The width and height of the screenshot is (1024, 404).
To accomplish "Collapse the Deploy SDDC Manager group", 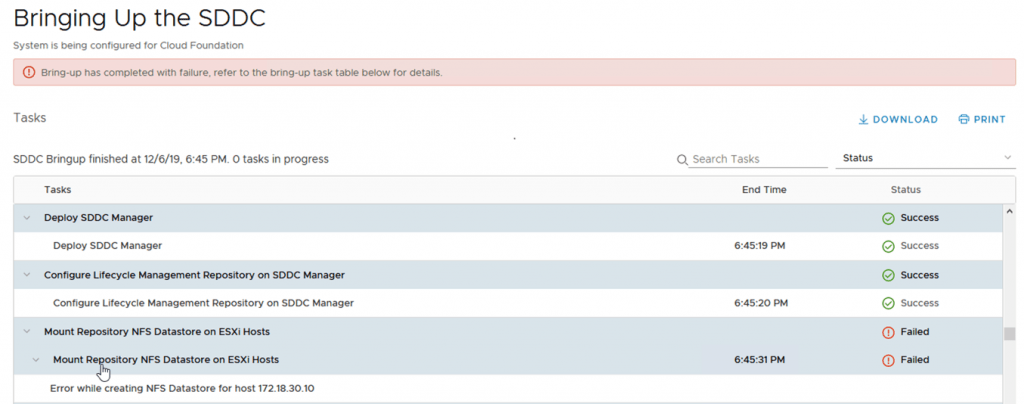I will pos(27,218).
